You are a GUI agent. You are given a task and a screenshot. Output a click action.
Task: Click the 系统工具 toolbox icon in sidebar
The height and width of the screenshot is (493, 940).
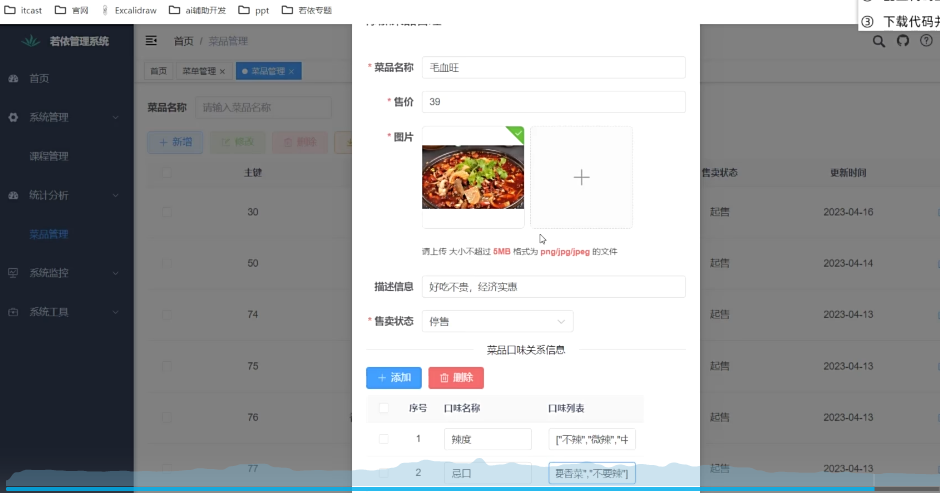[13, 312]
